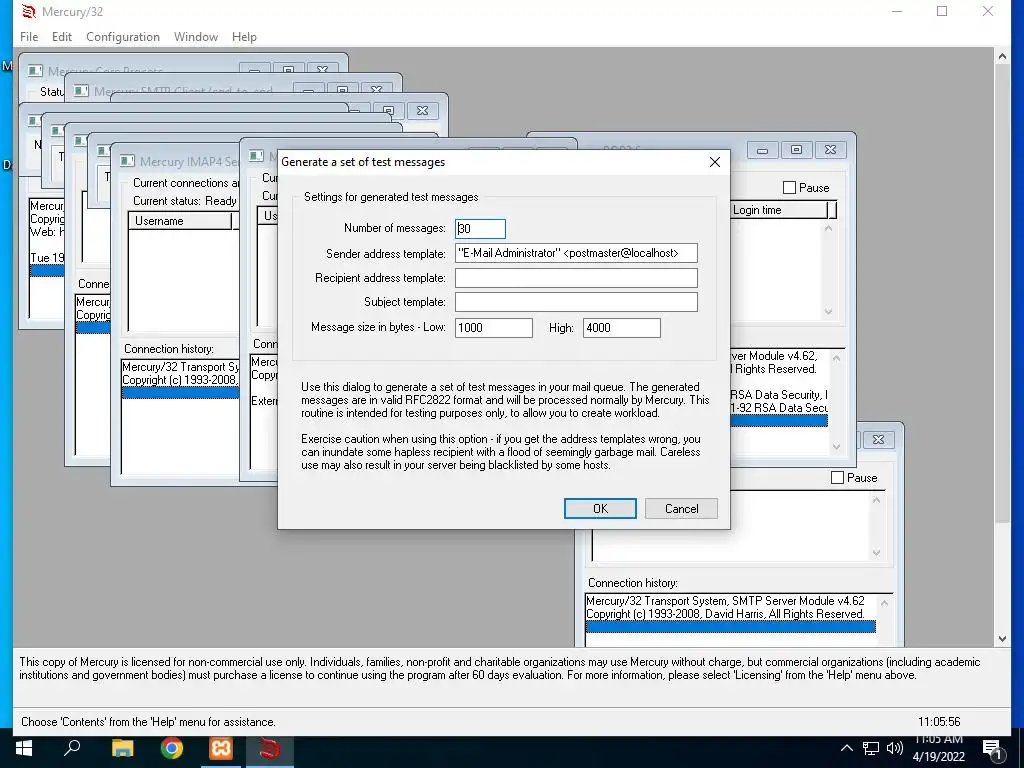Close the SMTP Server window behind dialog
Image resolution: width=1024 pixels, height=768 pixels.
click(878, 440)
